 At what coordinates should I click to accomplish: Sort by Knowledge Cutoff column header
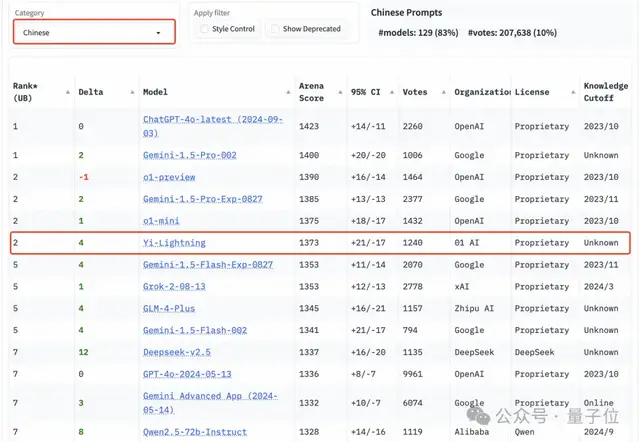pos(606,92)
